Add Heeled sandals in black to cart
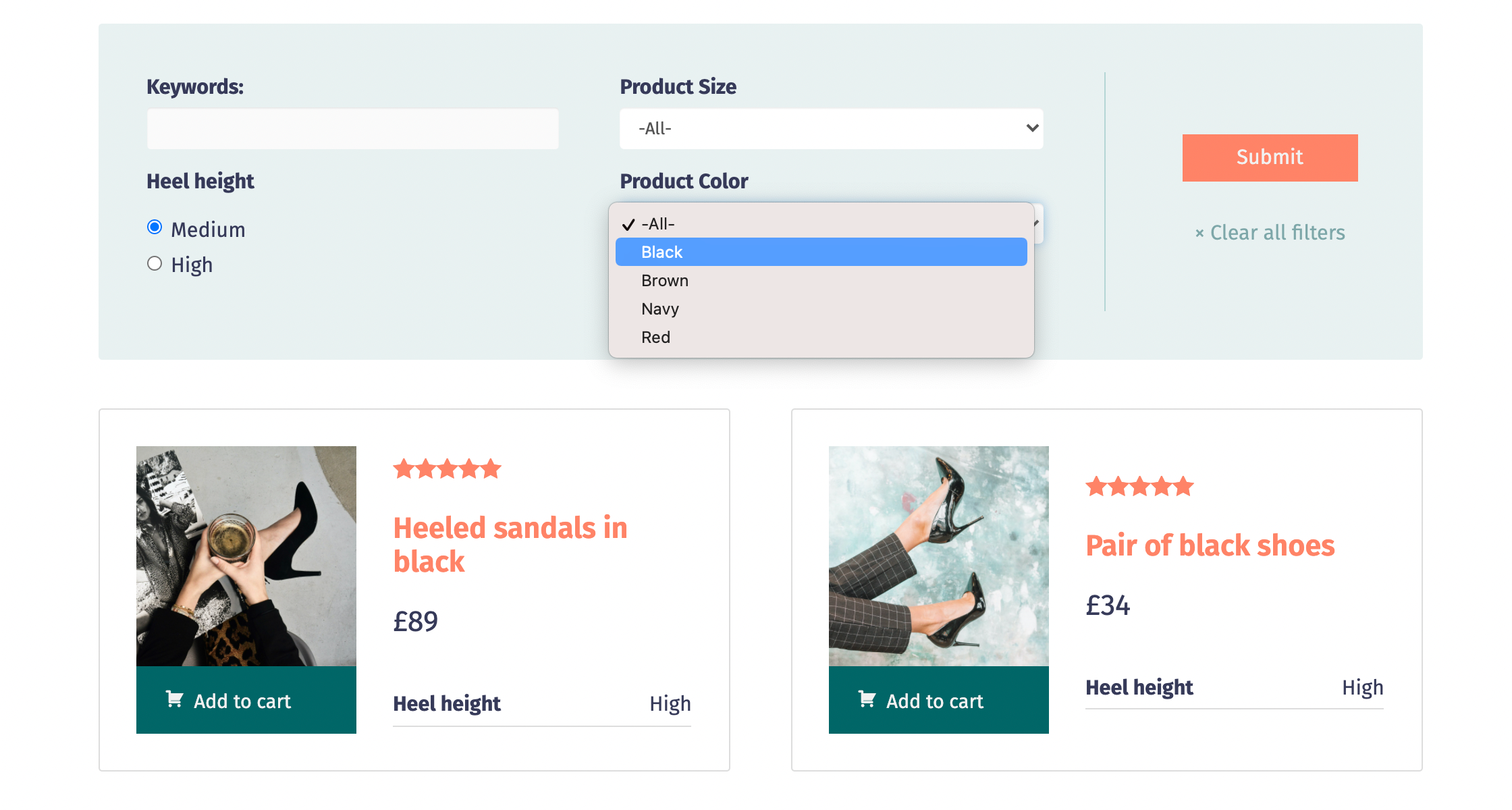The height and width of the screenshot is (810, 1512). (246, 701)
